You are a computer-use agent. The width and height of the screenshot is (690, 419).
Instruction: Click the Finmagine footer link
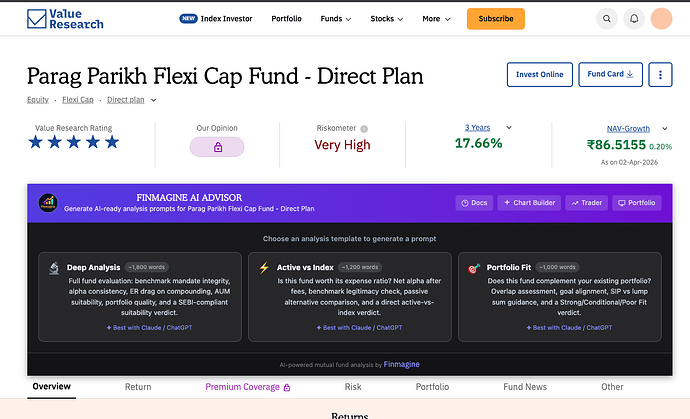tap(401, 364)
